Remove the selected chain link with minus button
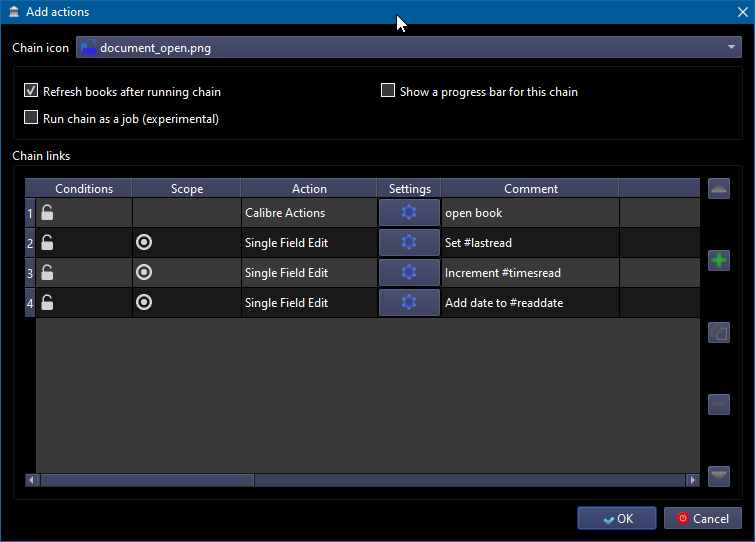 [x=719, y=404]
